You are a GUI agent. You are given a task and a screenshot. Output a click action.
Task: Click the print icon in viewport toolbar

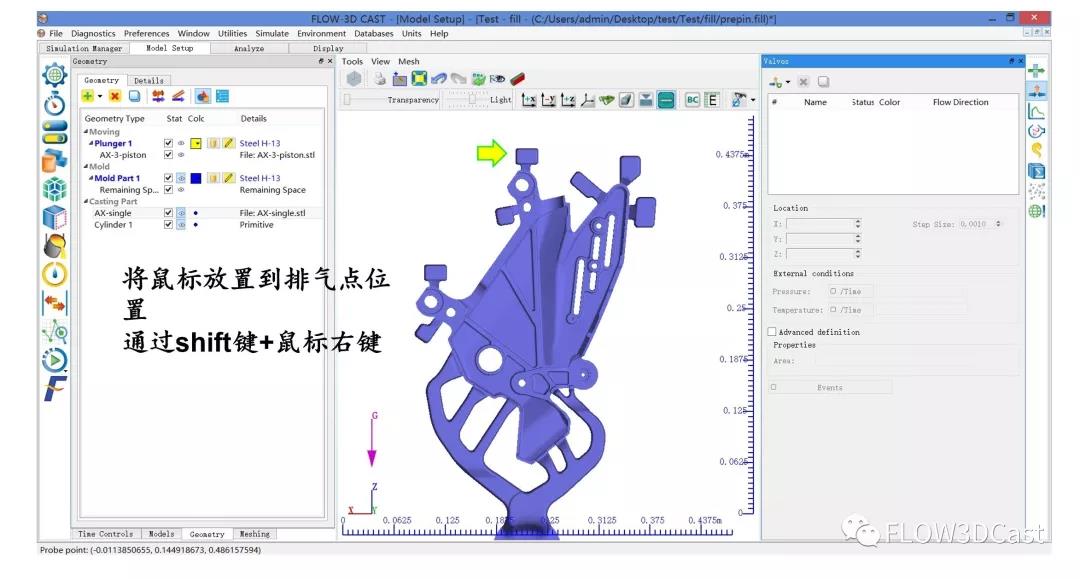(x=380, y=78)
